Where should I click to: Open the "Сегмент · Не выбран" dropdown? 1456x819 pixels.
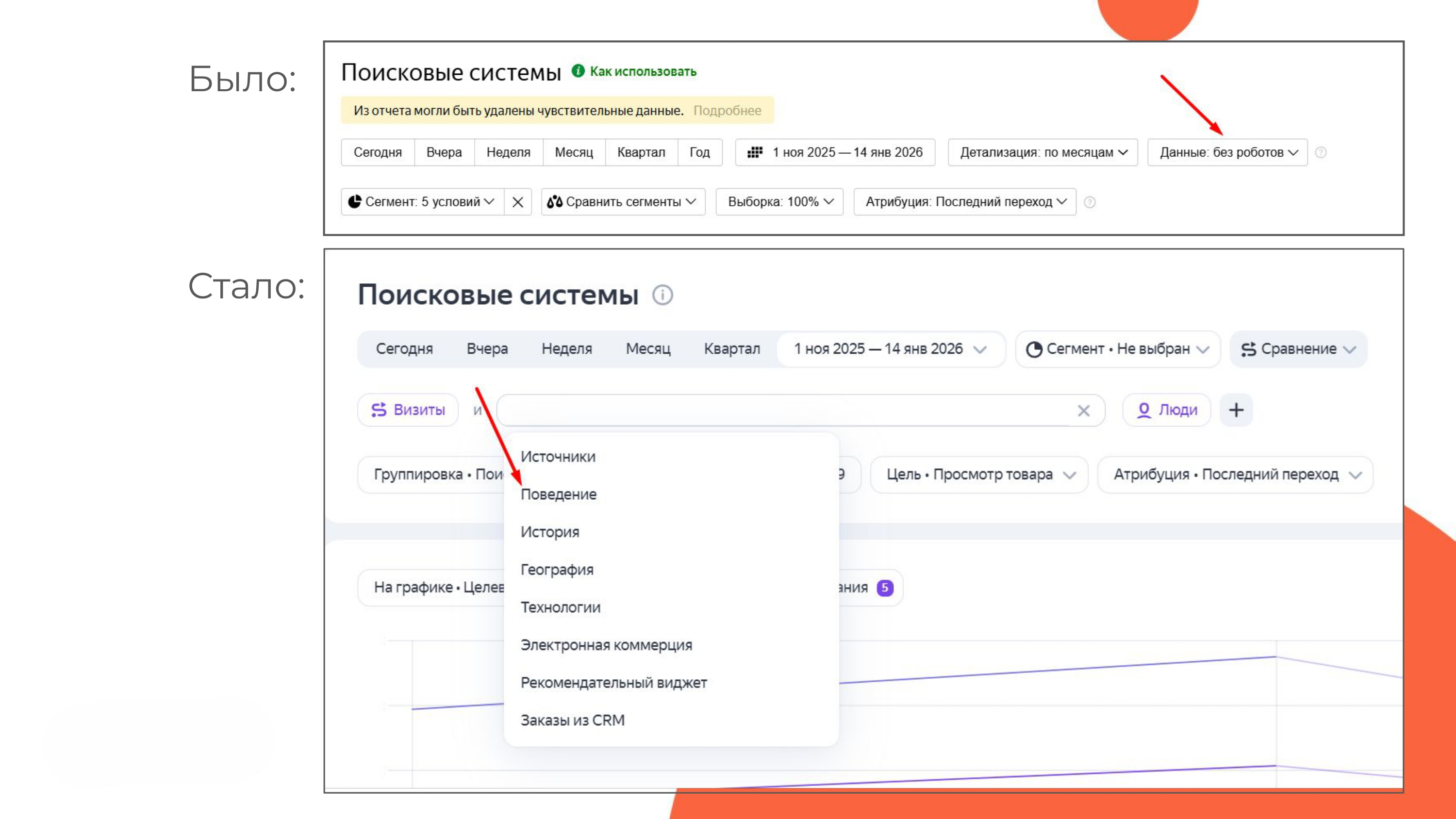point(1117,349)
